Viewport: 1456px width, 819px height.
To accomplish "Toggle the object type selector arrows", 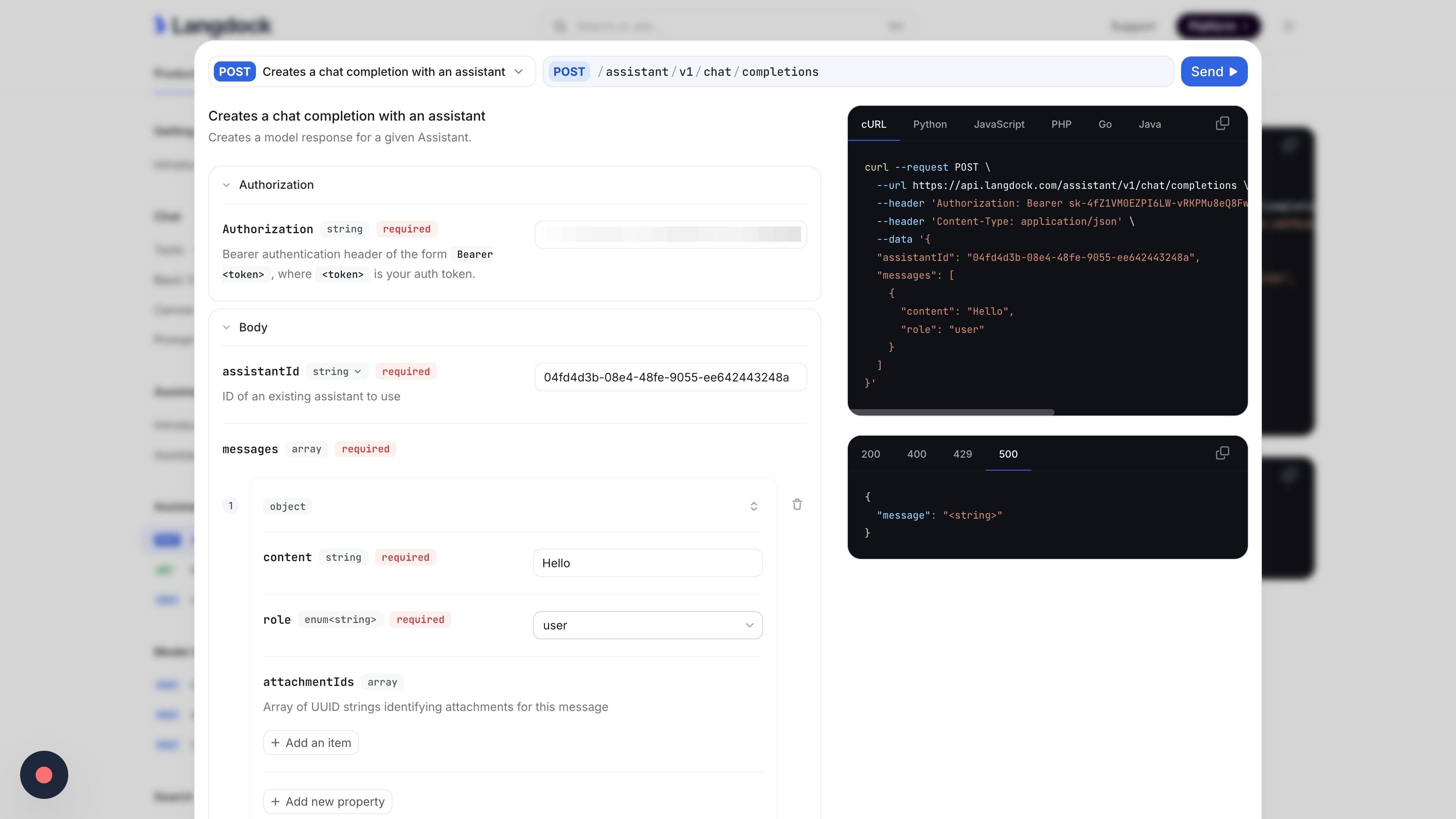I will click(753, 507).
